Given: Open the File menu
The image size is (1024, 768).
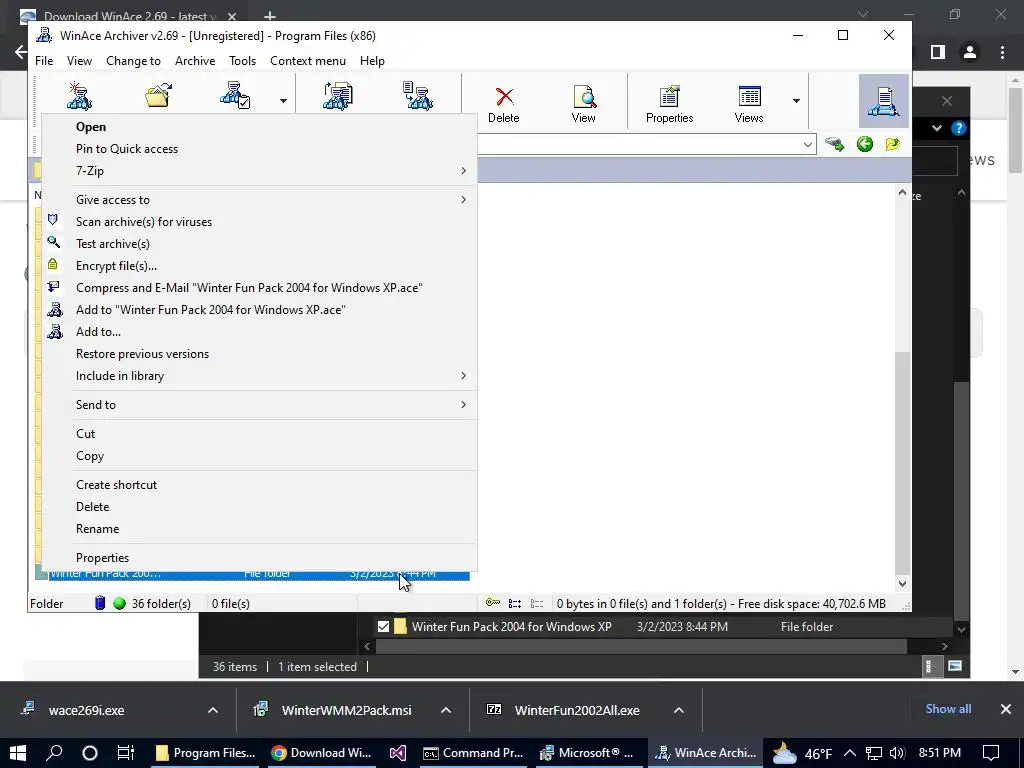Looking at the screenshot, I should [44, 61].
